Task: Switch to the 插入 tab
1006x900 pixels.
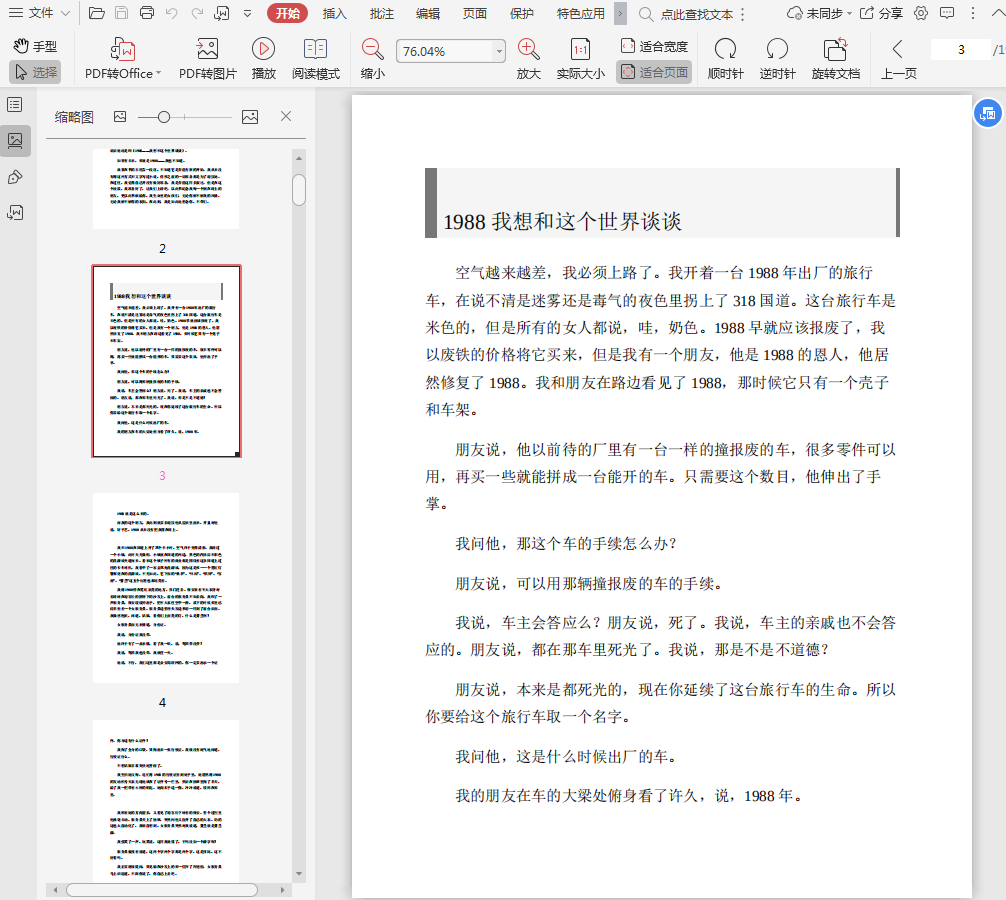Action: pyautogui.click(x=334, y=13)
